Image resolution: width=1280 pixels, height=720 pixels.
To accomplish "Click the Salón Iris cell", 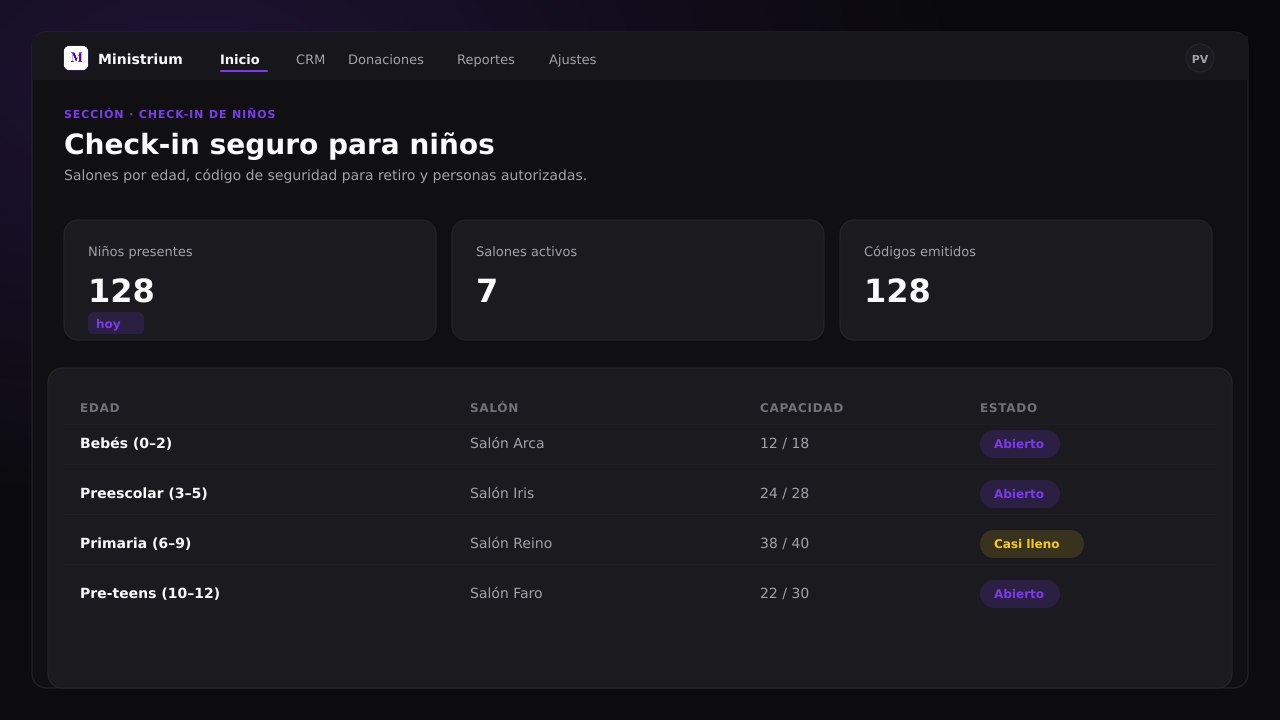I will coord(502,493).
